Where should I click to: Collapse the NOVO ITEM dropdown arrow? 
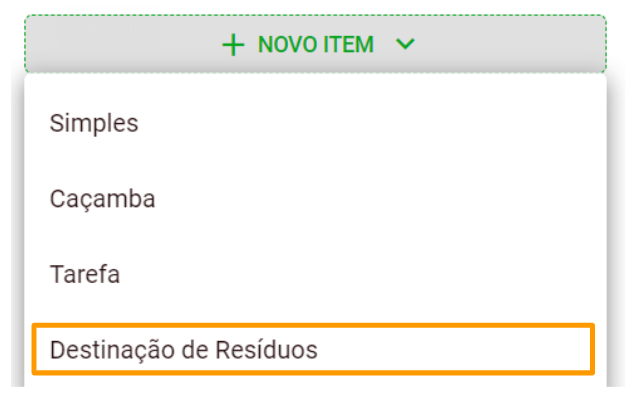[x=404, y=45]
